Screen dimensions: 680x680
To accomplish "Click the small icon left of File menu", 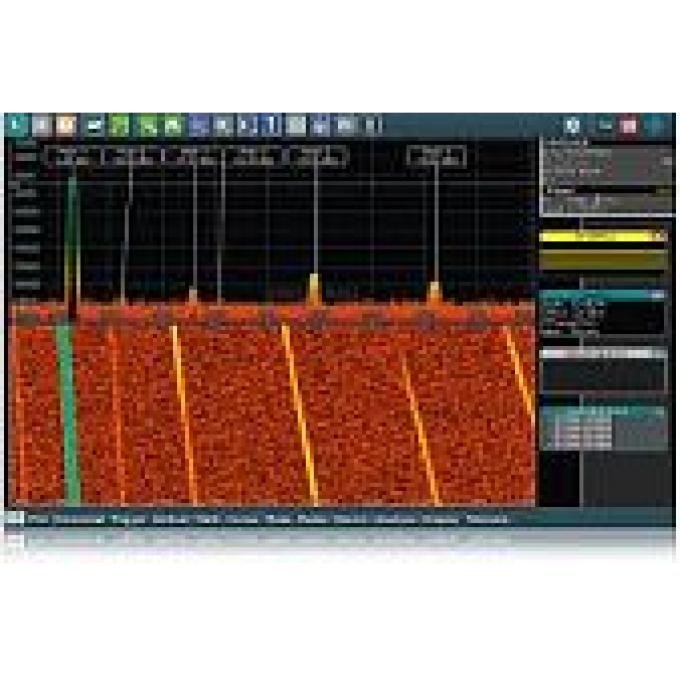I will pos(14,518).
